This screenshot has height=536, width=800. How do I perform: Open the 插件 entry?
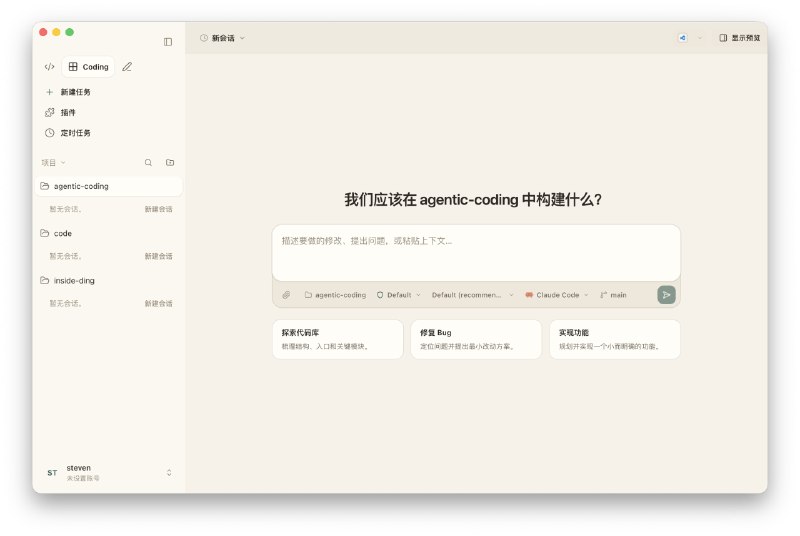click(x=68, y=113)
